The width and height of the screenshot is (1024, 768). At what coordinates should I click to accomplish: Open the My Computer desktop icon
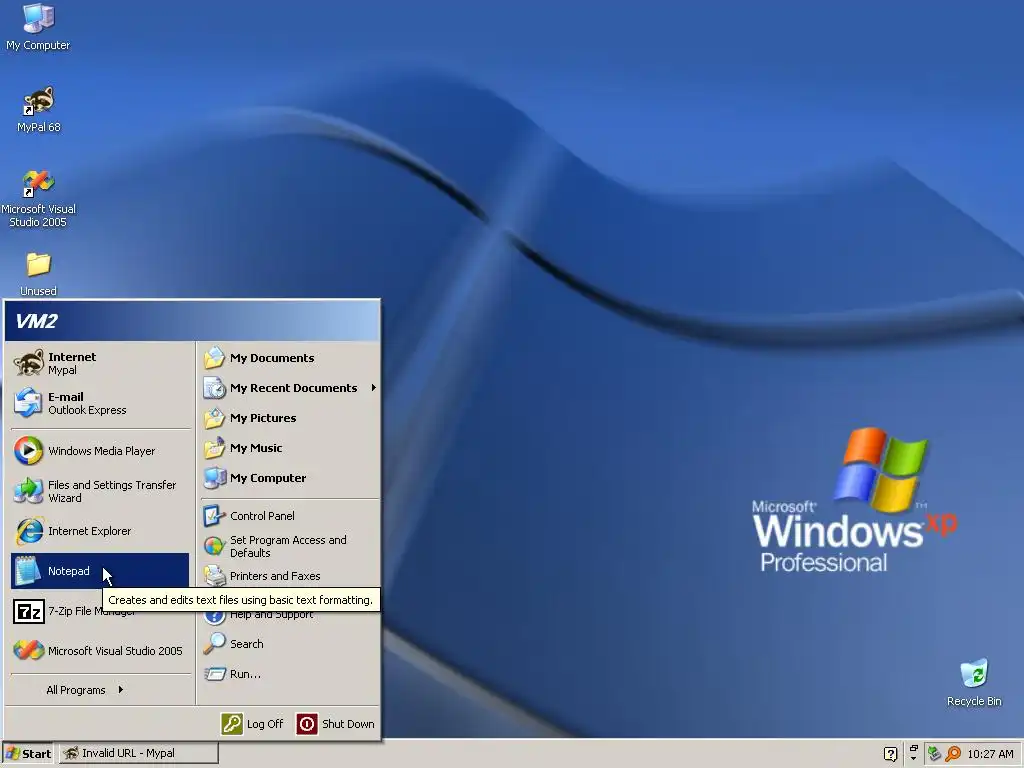(38, 27)
